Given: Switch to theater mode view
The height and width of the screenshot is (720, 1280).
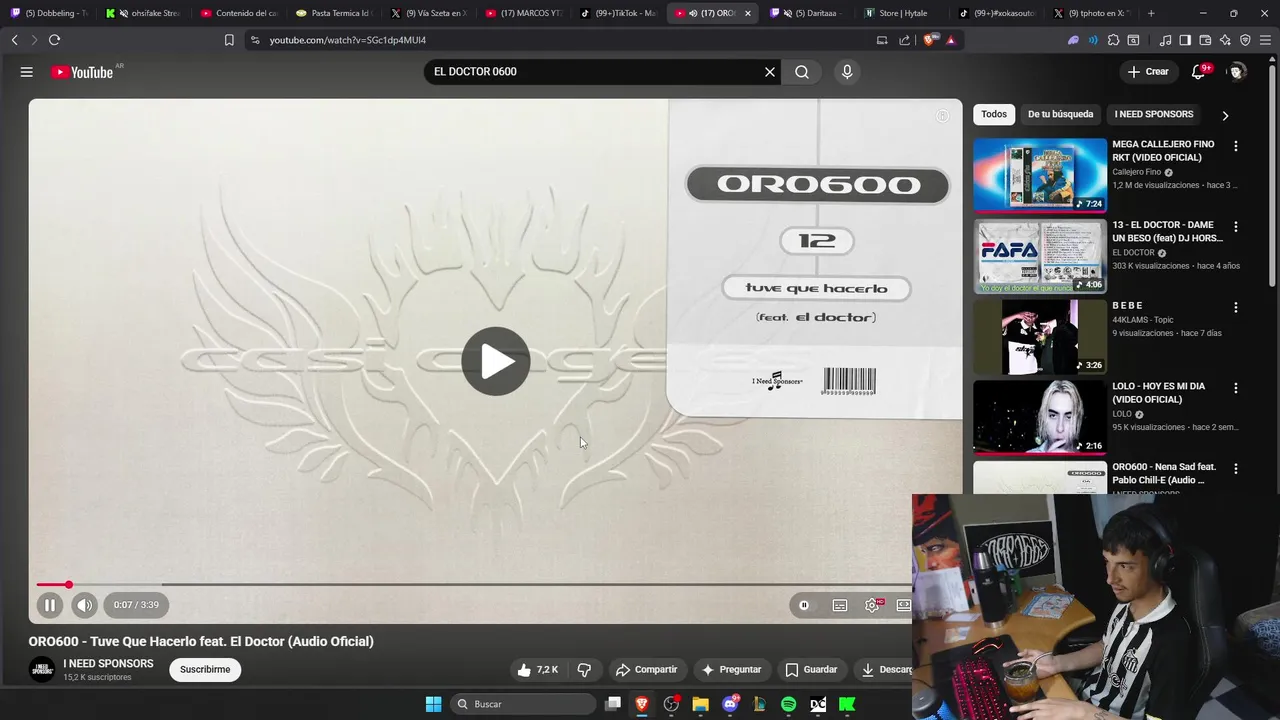Looking at the screenshot, I should pos(904,605).
